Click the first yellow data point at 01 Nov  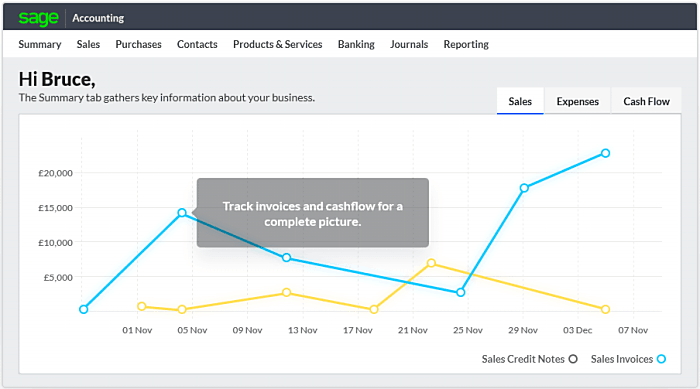[142, 306]
